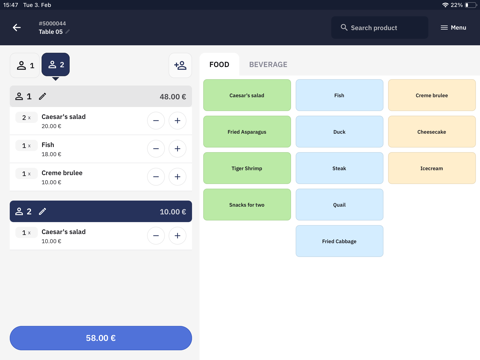Add Caesar's salad product tile
Viewport: 480px width, 360px height.
pyautogui.click(x=247, y=95)
